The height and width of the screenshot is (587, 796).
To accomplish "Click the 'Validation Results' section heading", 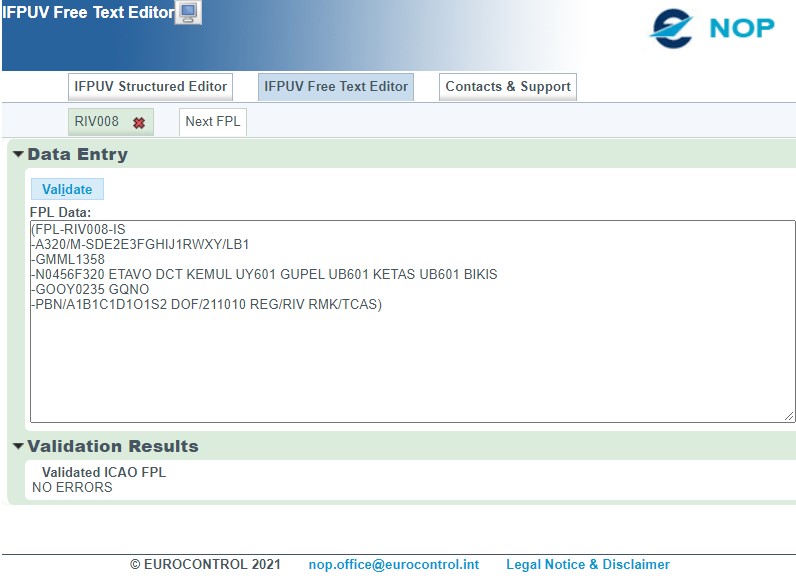I will point(113,446).
